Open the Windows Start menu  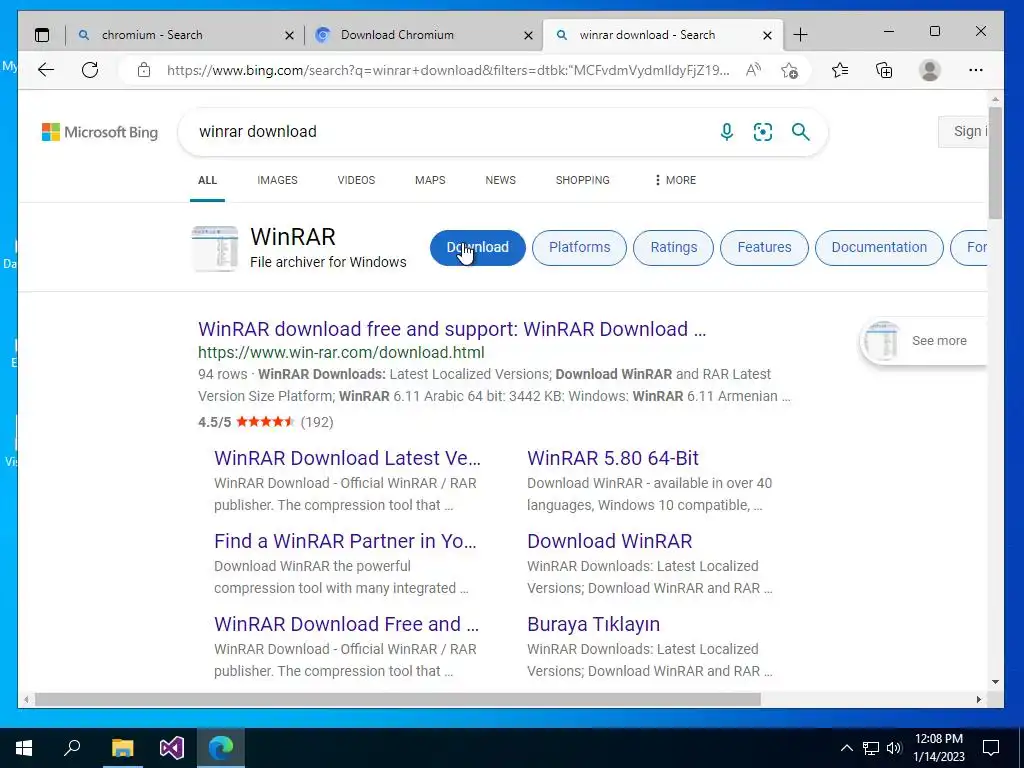(24, 748)
